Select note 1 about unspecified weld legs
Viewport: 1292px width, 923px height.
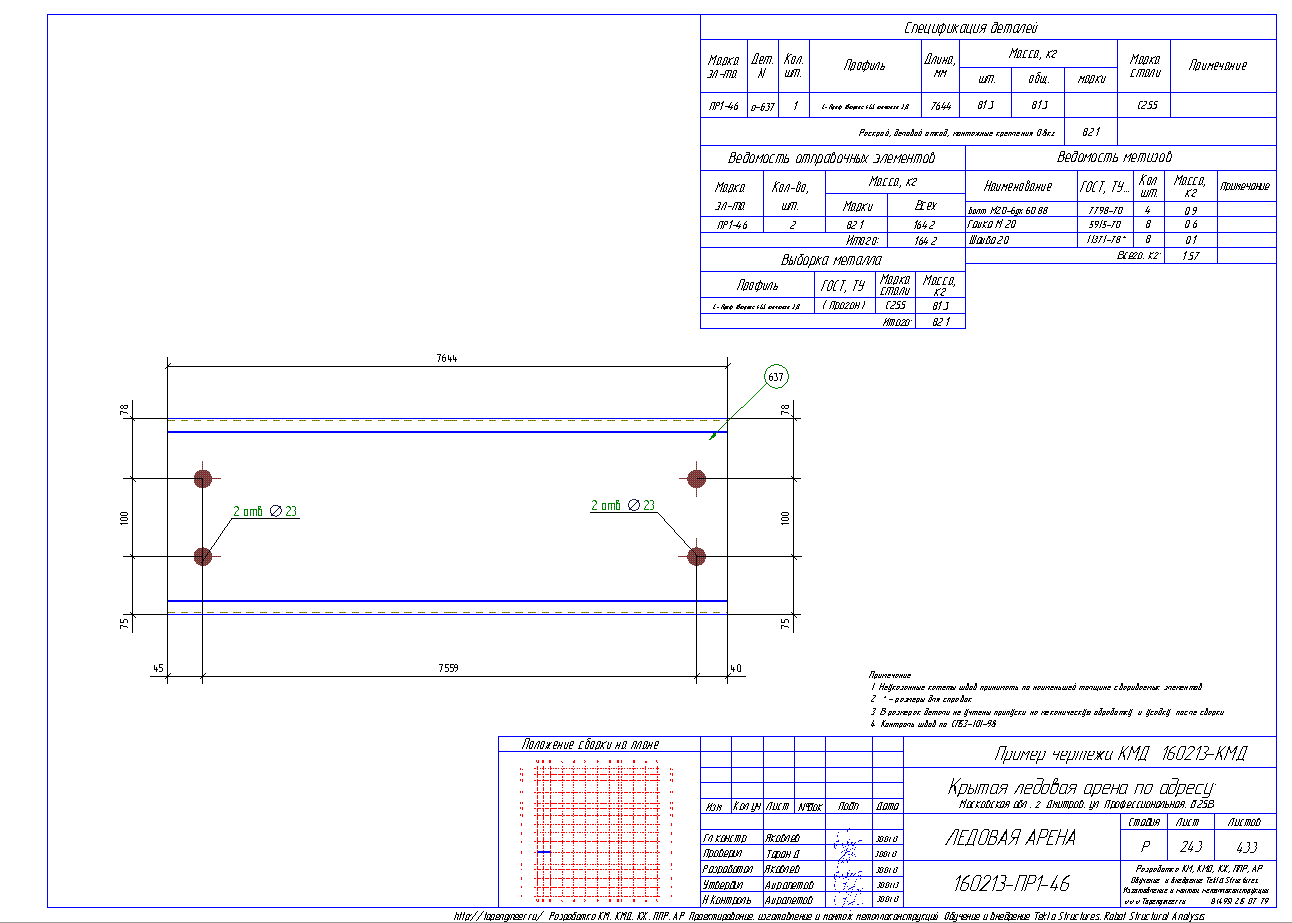pos(1036,687)
